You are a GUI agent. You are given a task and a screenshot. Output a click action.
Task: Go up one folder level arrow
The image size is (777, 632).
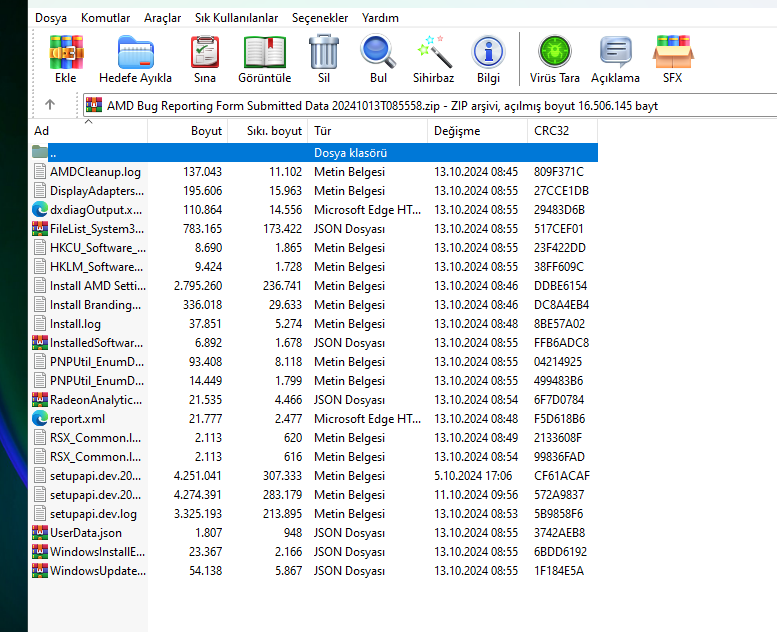50,105
